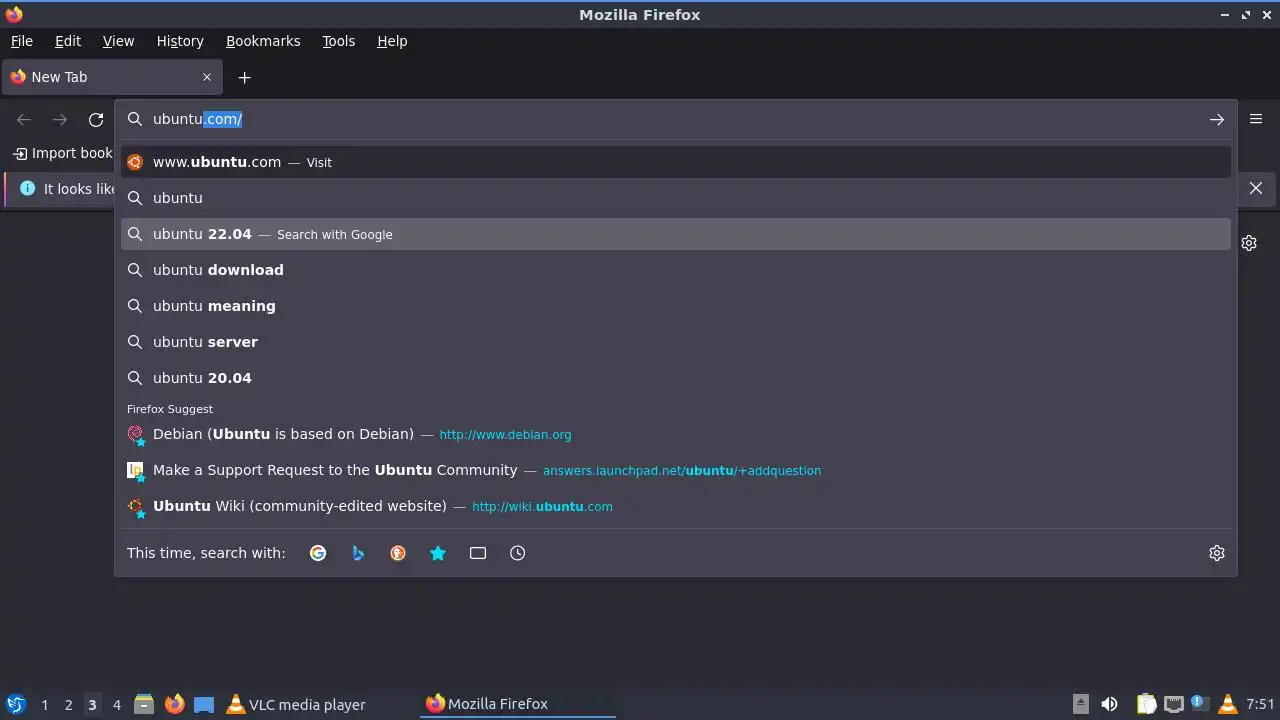Open Debian bookmark suggestion
This screenshot has width=1280, height=720.
point(676,434)
